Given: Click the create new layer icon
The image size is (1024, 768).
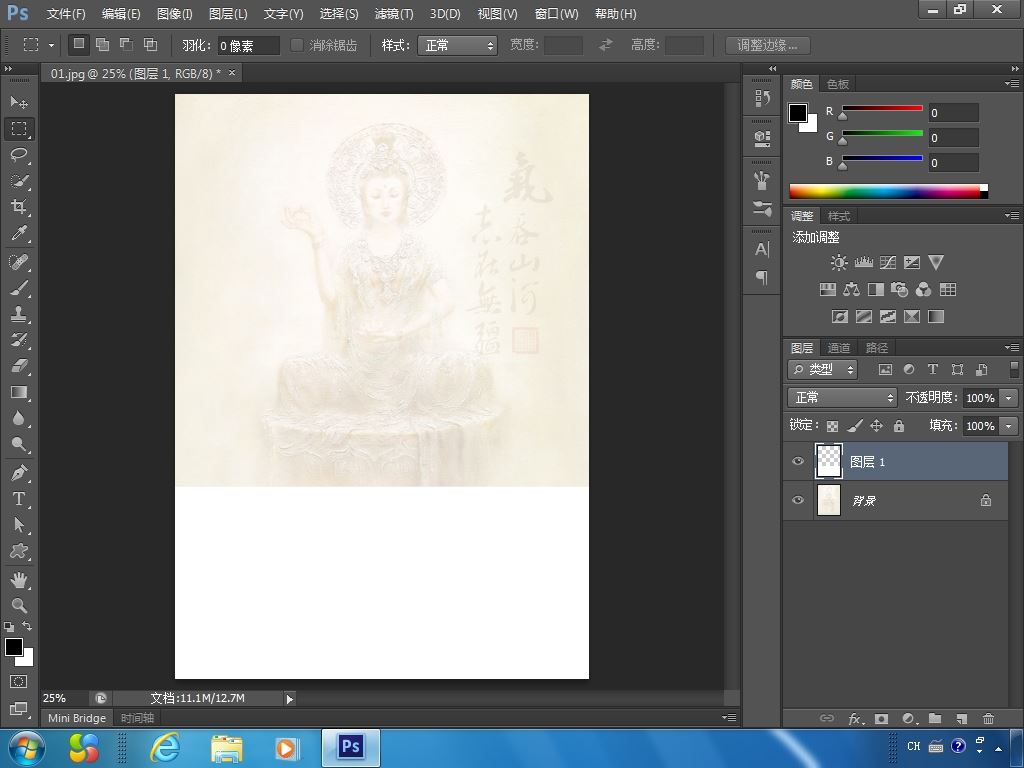Looking at the screenshot, I should [x=961, y=718].
